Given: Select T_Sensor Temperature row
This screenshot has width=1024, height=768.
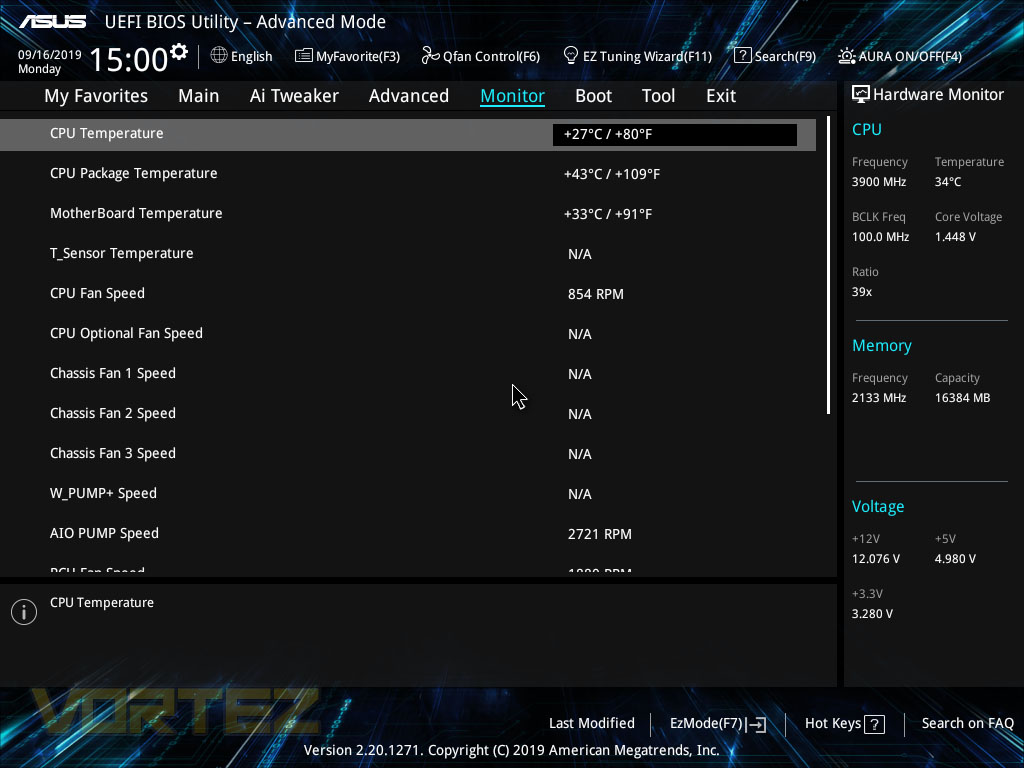Looking at the screenshot, I should coord(408,253).
